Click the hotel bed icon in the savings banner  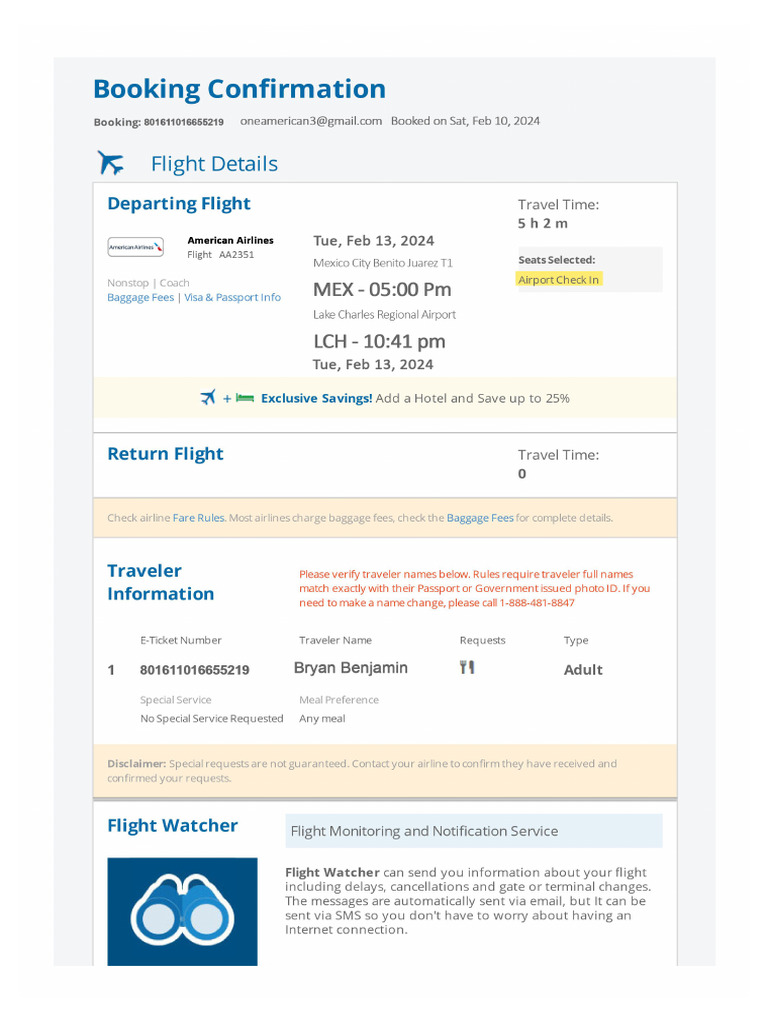pos(244,398)
